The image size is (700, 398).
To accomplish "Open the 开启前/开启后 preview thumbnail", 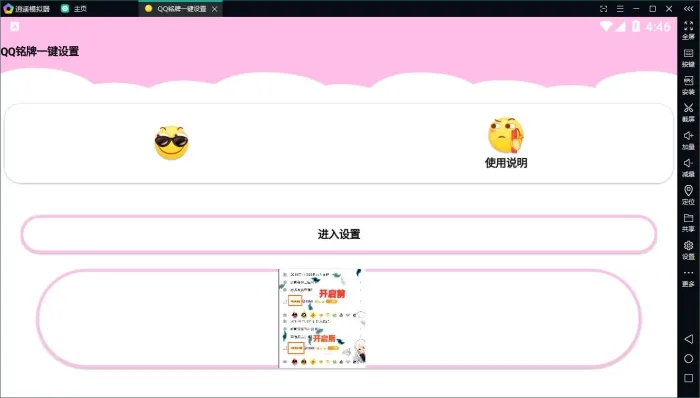I will [322, 319].
